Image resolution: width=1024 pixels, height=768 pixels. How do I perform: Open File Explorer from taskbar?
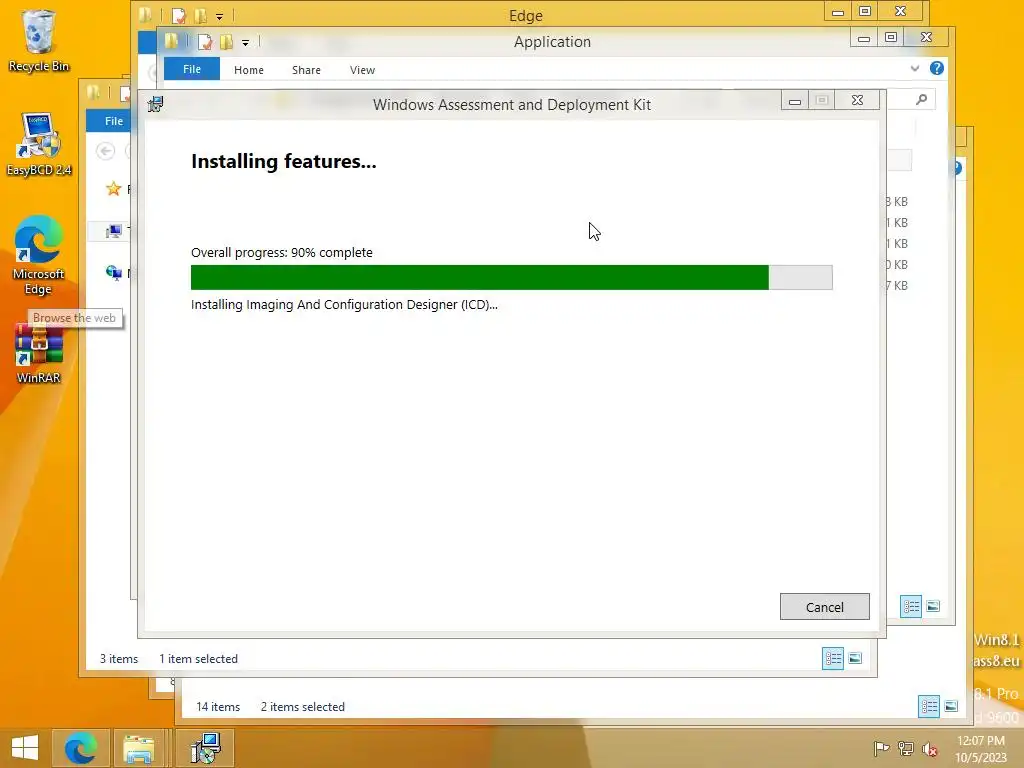pos(139,748)
